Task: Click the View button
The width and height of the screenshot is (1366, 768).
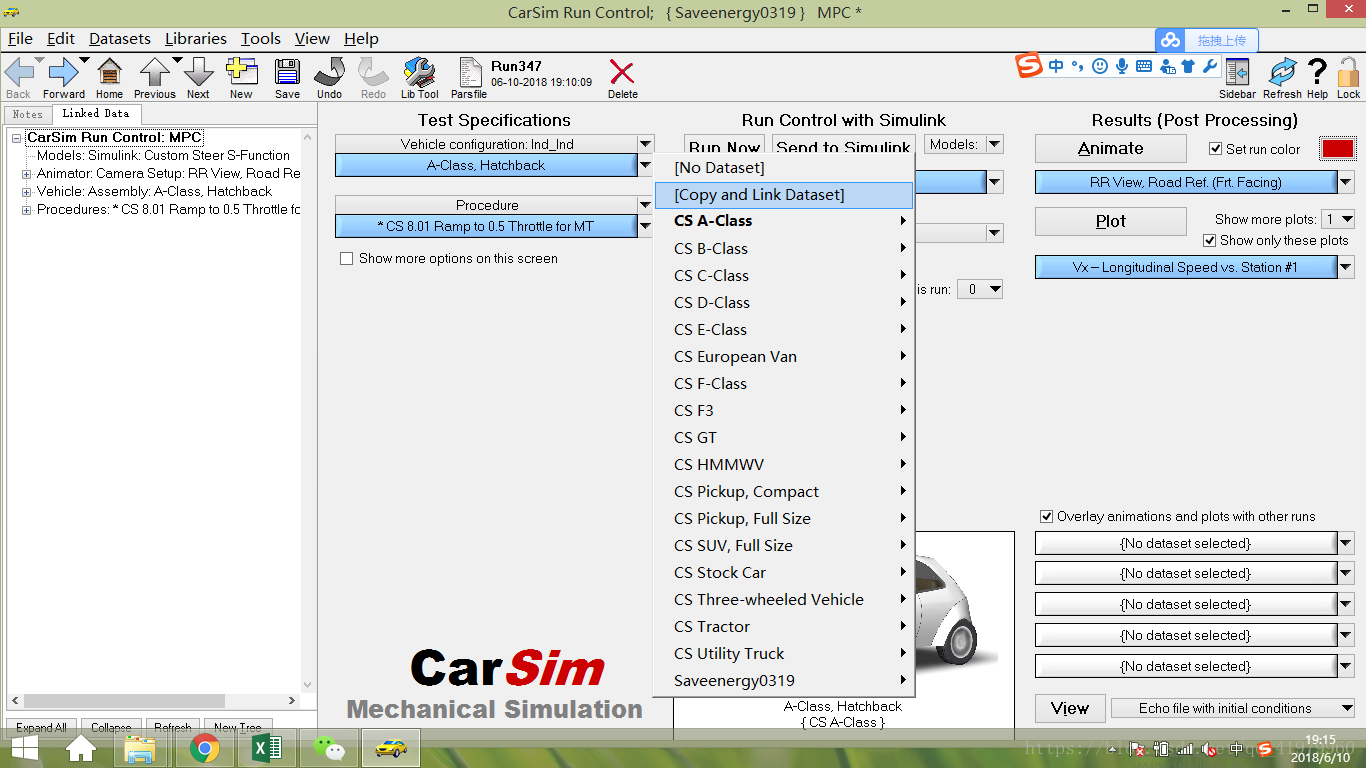Action: (1069, 708)
